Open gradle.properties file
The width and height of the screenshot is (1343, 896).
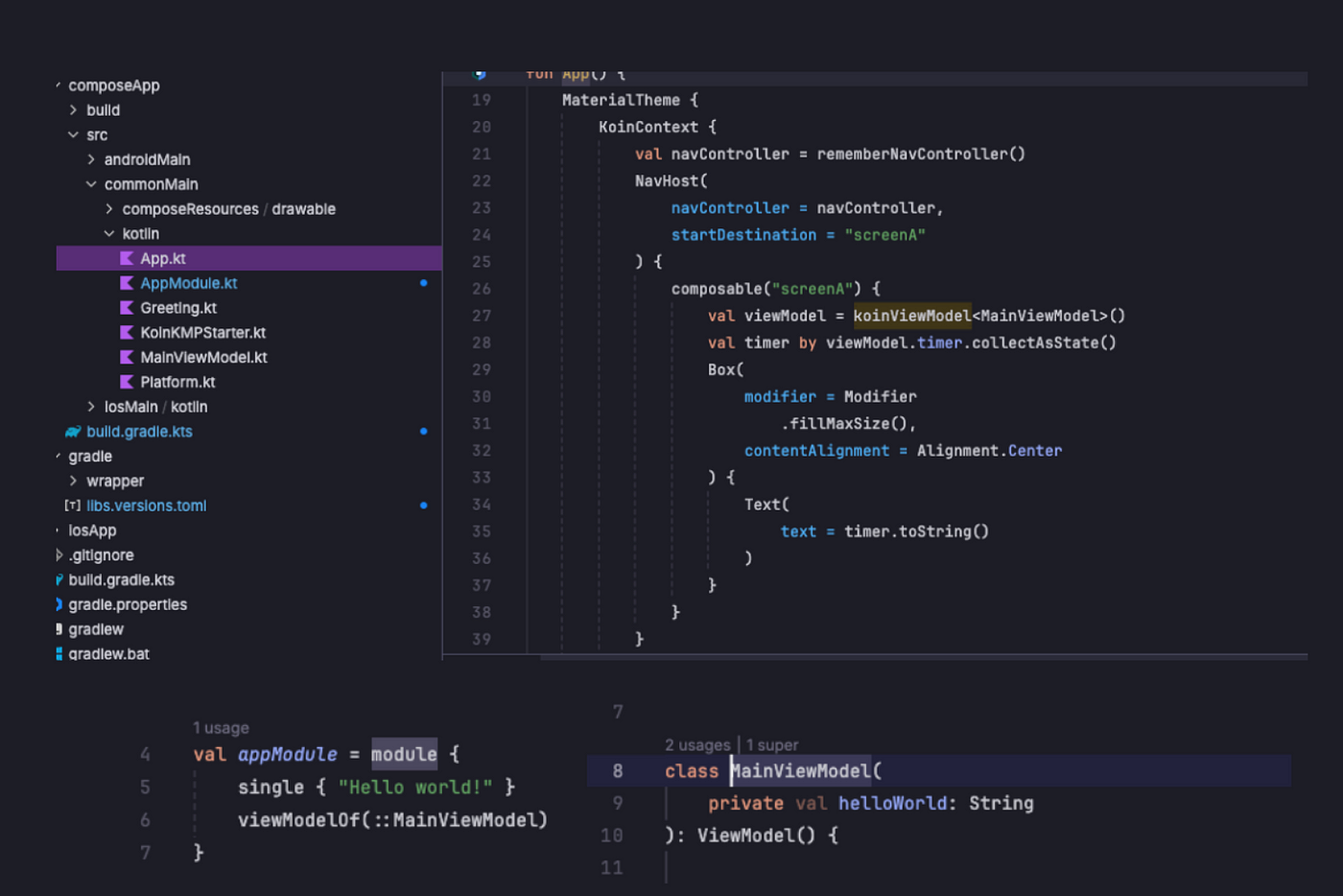pyautogui.click(x=128, y=604)
